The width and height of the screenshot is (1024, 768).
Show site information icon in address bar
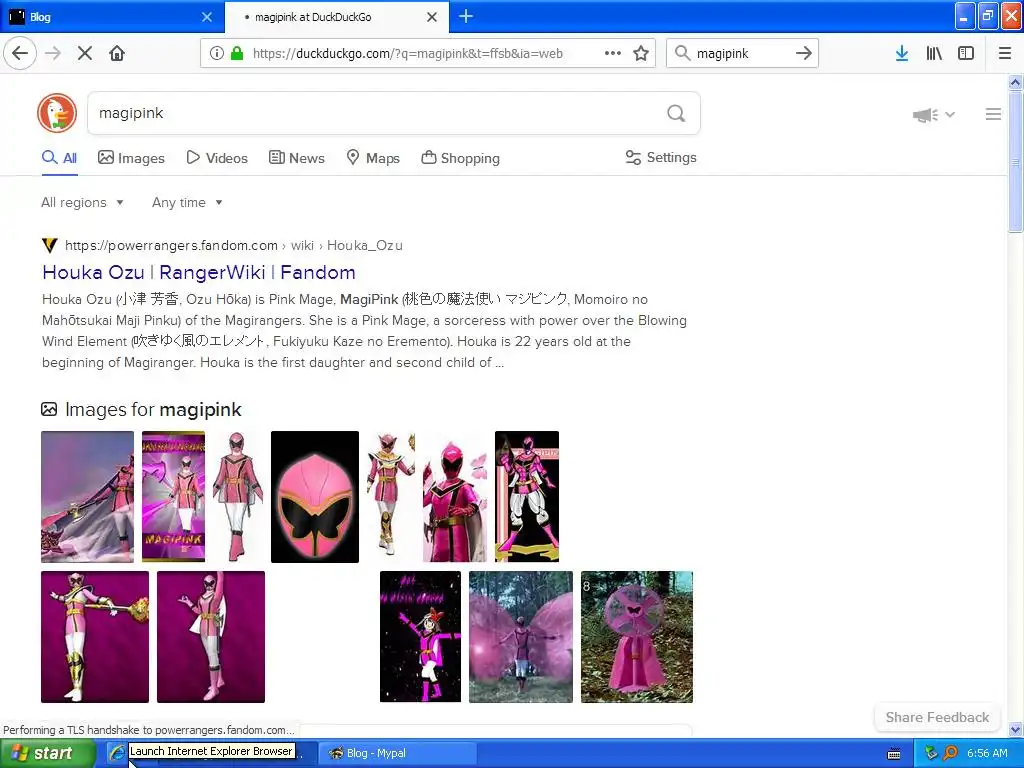click(x=216, y=53)
